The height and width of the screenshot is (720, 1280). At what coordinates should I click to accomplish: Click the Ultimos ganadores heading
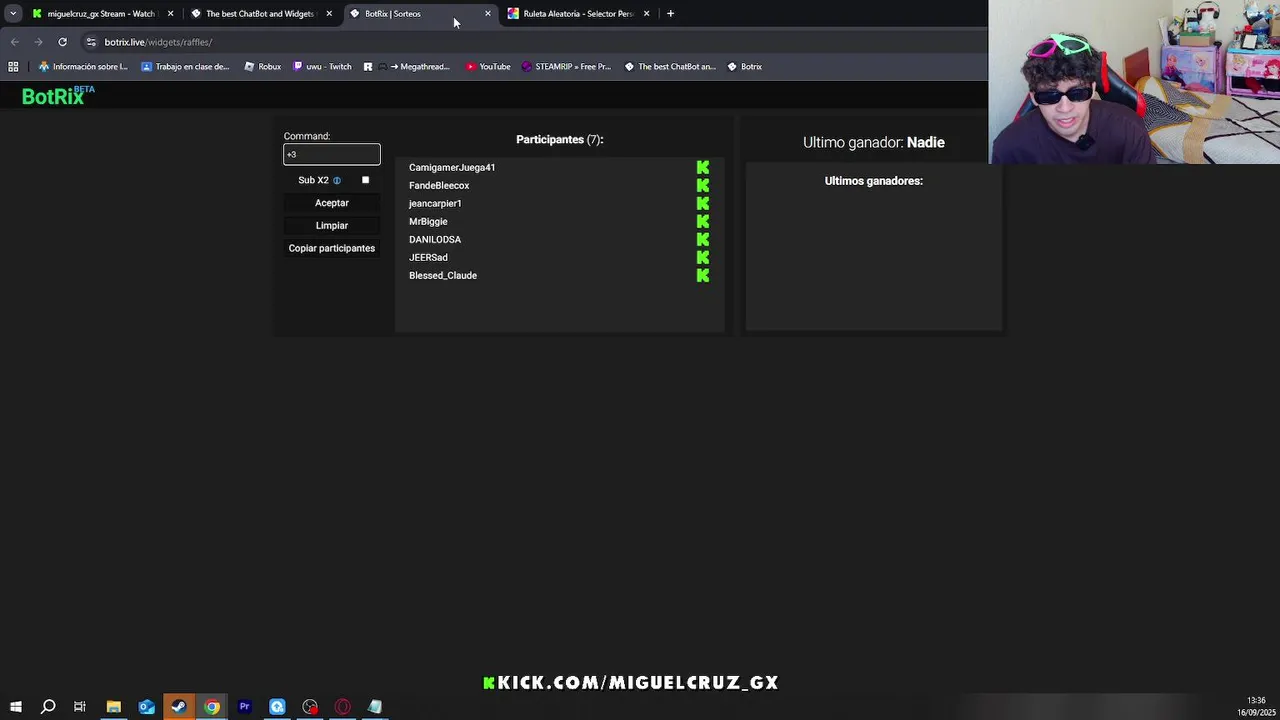click(x=874, y=181)
